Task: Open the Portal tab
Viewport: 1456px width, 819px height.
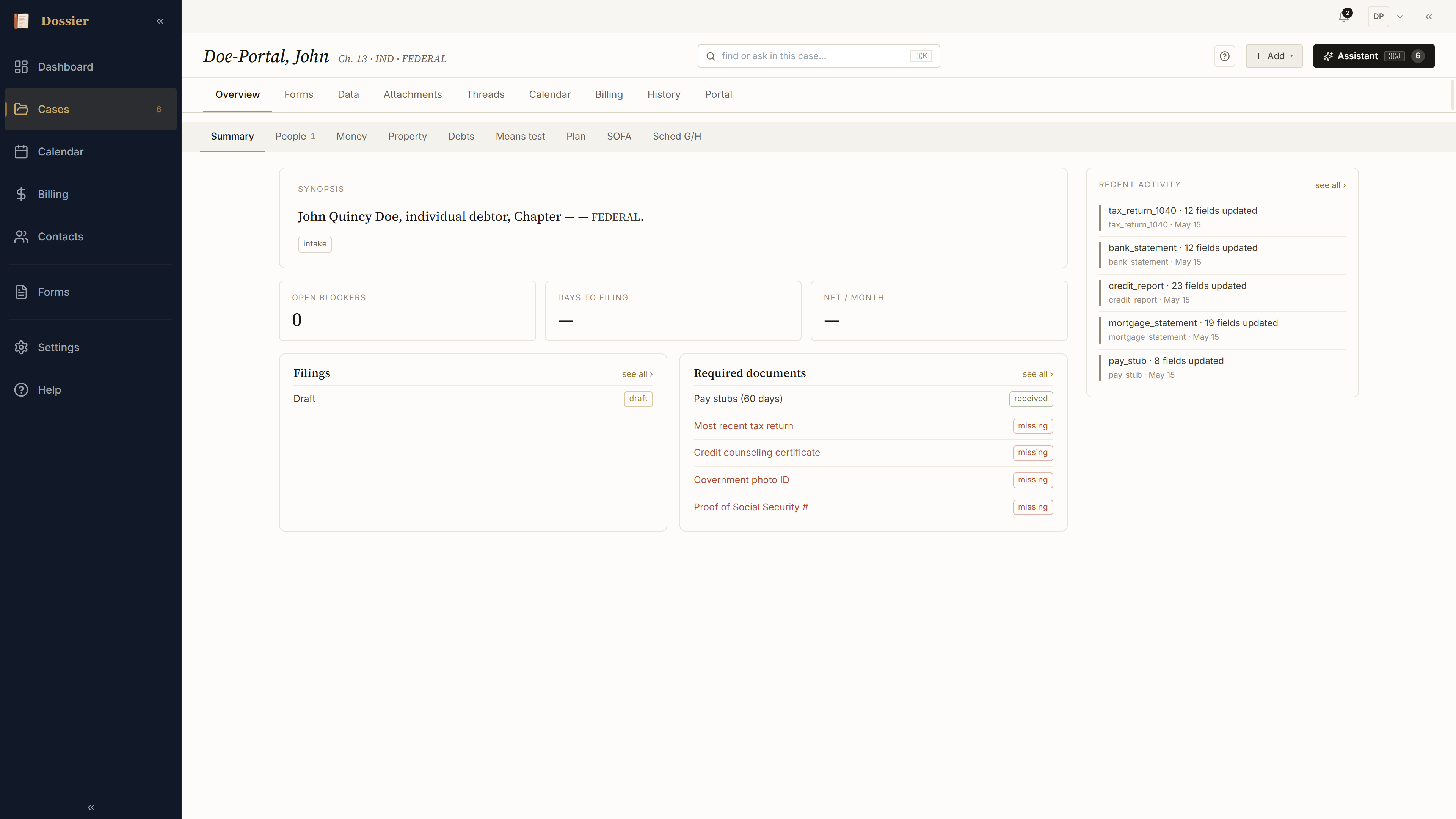Action: (719, 94)
